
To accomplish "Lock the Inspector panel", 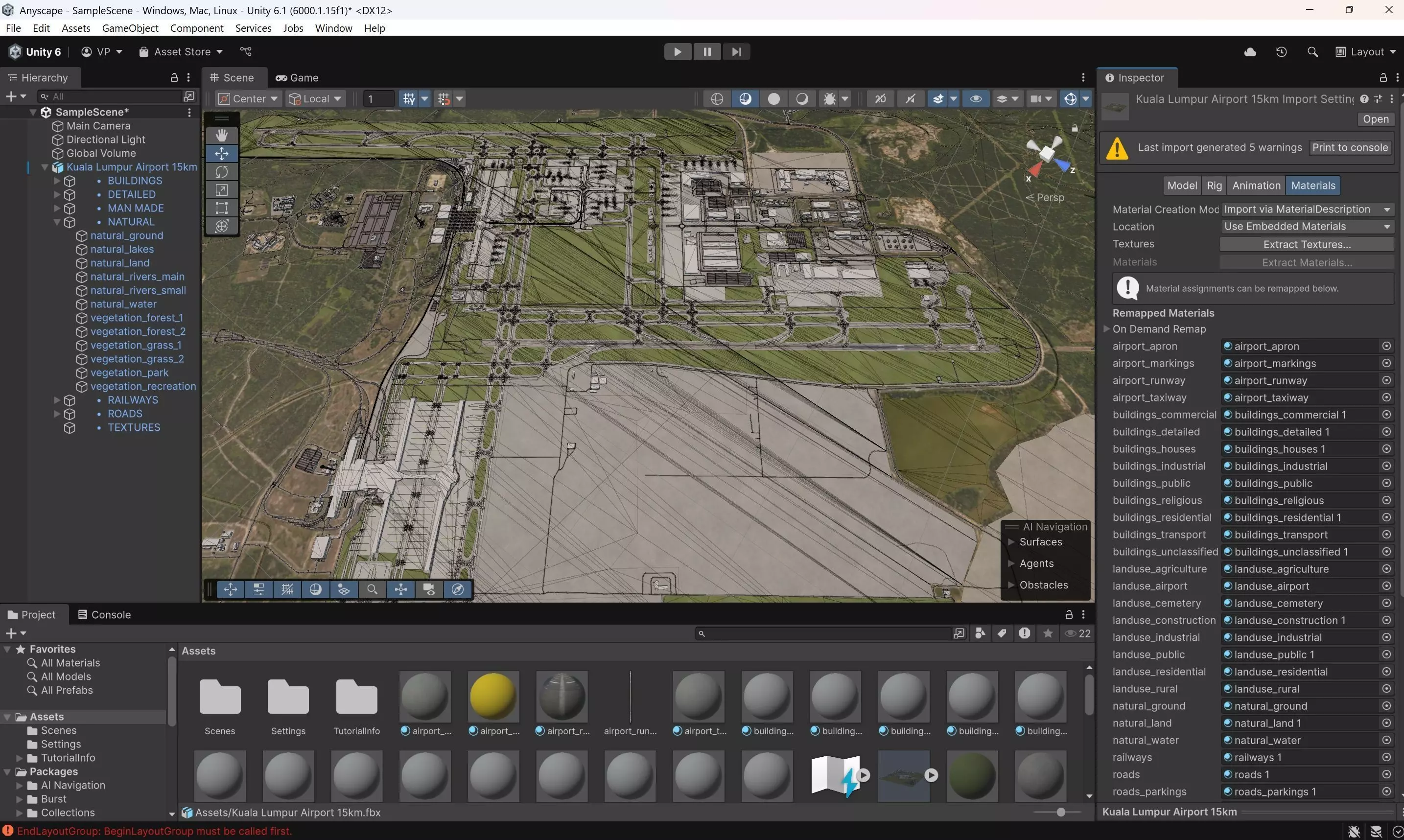I will click(x=1383, y=77).
